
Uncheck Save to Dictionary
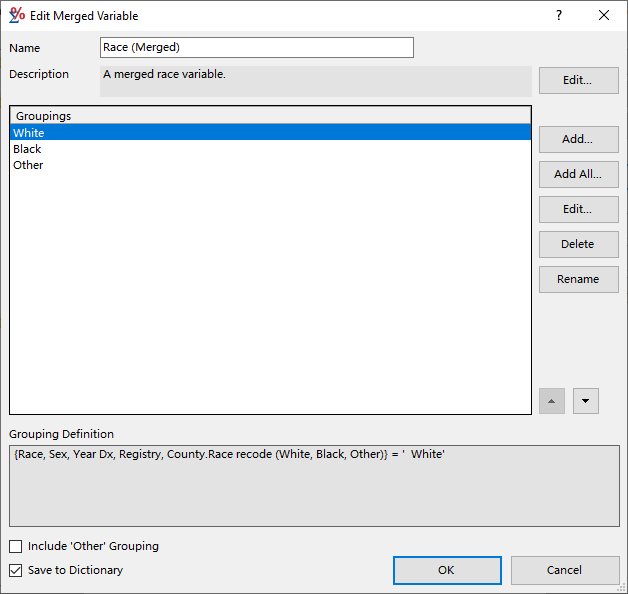pos(16,570)
